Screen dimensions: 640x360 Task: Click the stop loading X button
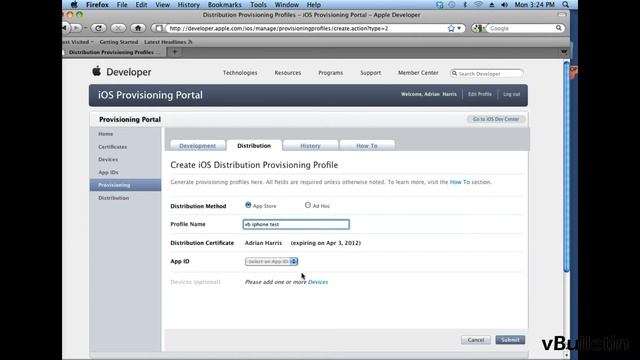click(x=118, y=28)
